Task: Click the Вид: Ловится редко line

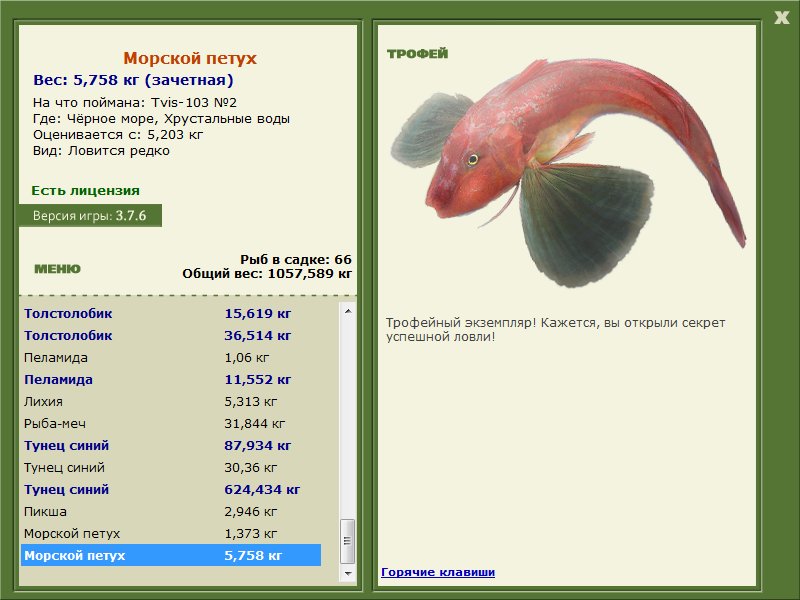Action: click(101, 151)
